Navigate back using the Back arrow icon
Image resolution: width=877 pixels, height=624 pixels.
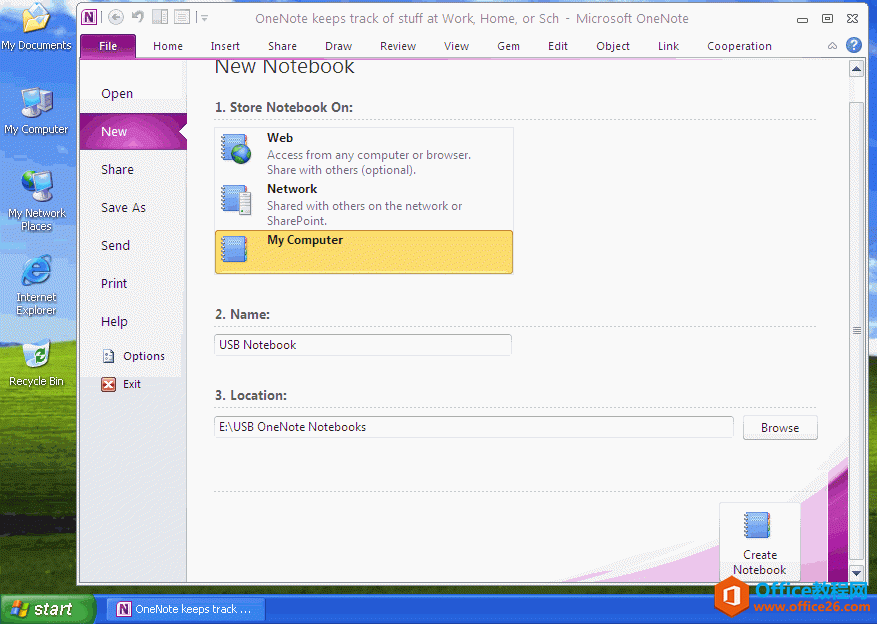(116, 17)
